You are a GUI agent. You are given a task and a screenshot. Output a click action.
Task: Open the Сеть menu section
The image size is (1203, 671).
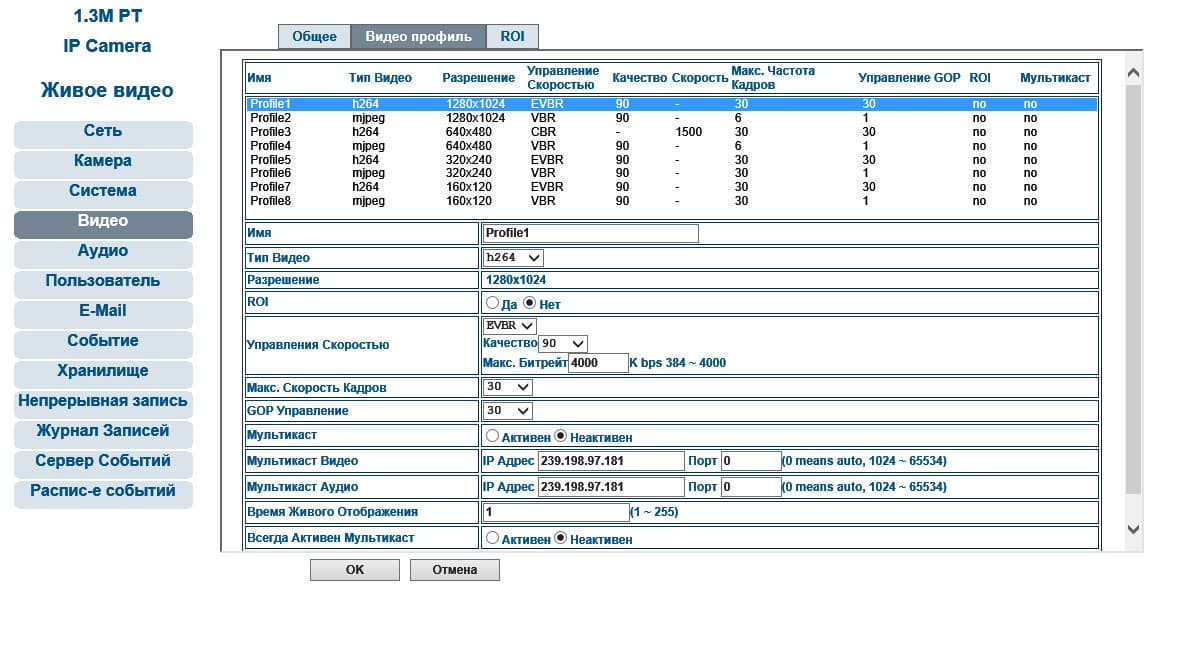click(x=103, y=131)
